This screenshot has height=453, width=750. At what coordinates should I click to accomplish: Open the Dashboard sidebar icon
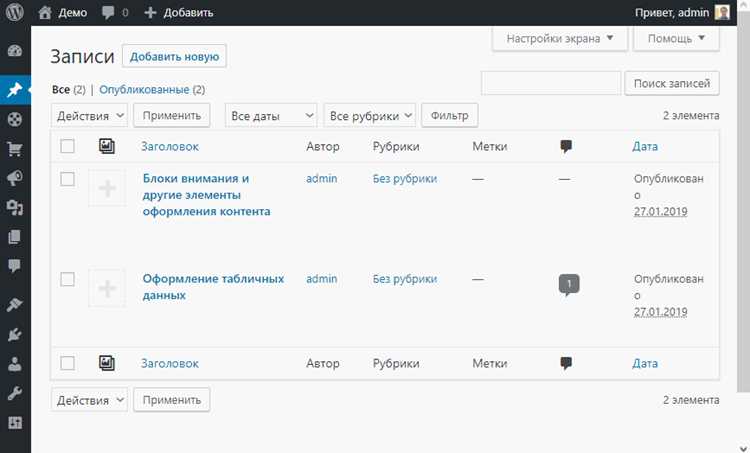click(15, 50)
